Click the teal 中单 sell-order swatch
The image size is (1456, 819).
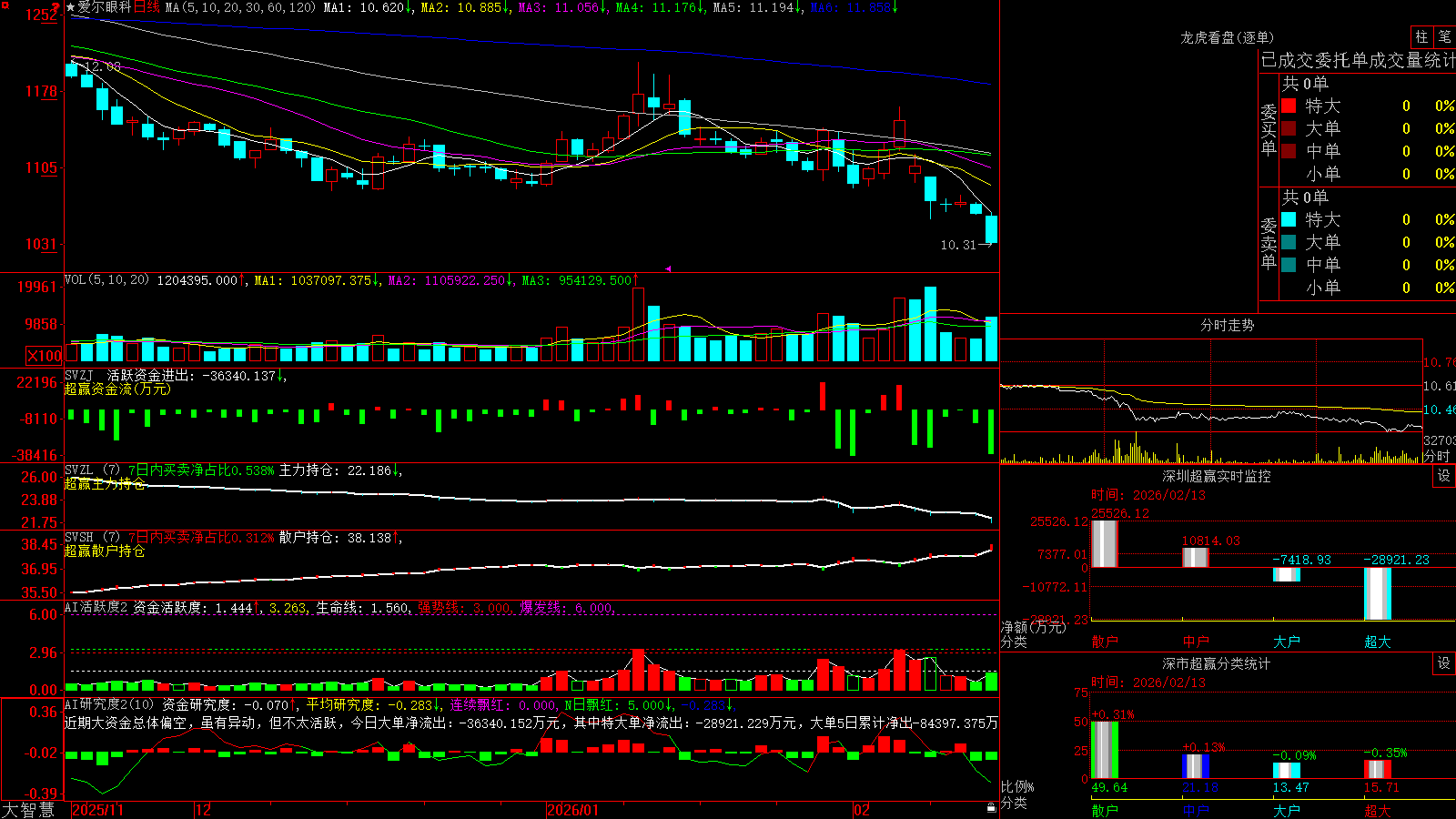[x=1289, y=265]
